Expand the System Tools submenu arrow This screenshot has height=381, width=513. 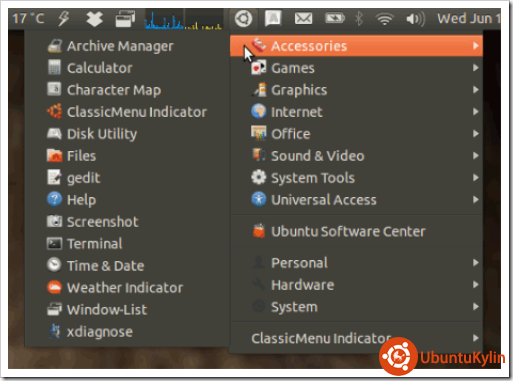click(476, 178)
